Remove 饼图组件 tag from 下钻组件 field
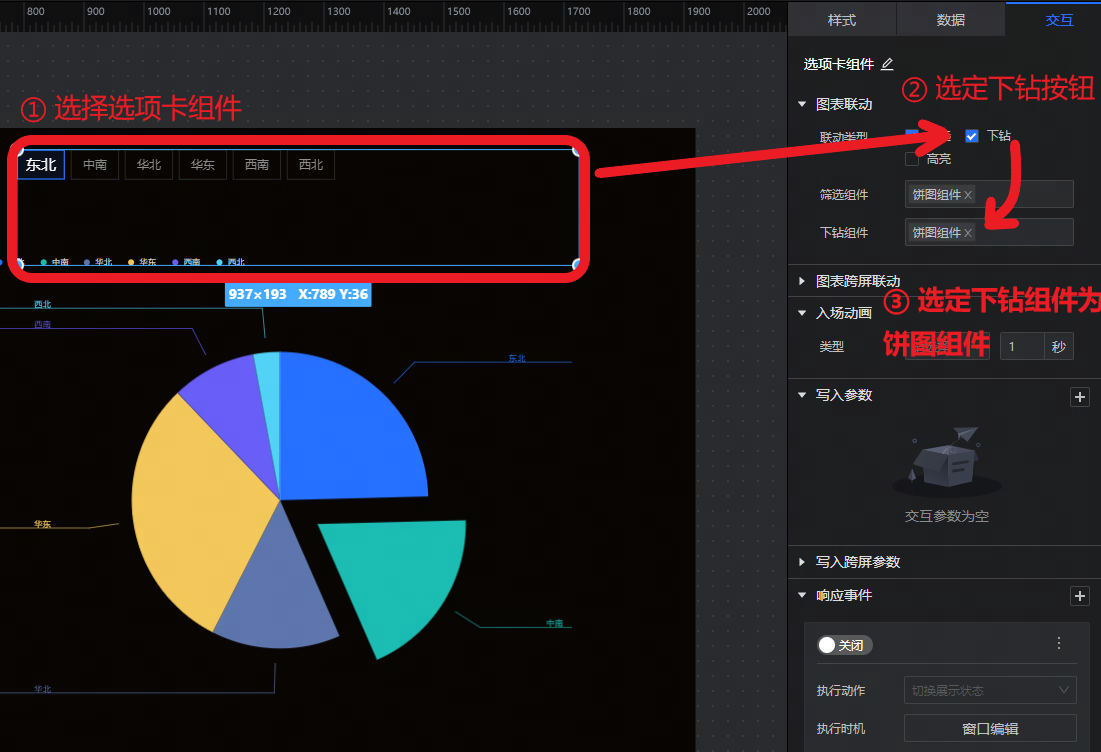This screenshot has height=752, width=1101. tap(968, 233)
